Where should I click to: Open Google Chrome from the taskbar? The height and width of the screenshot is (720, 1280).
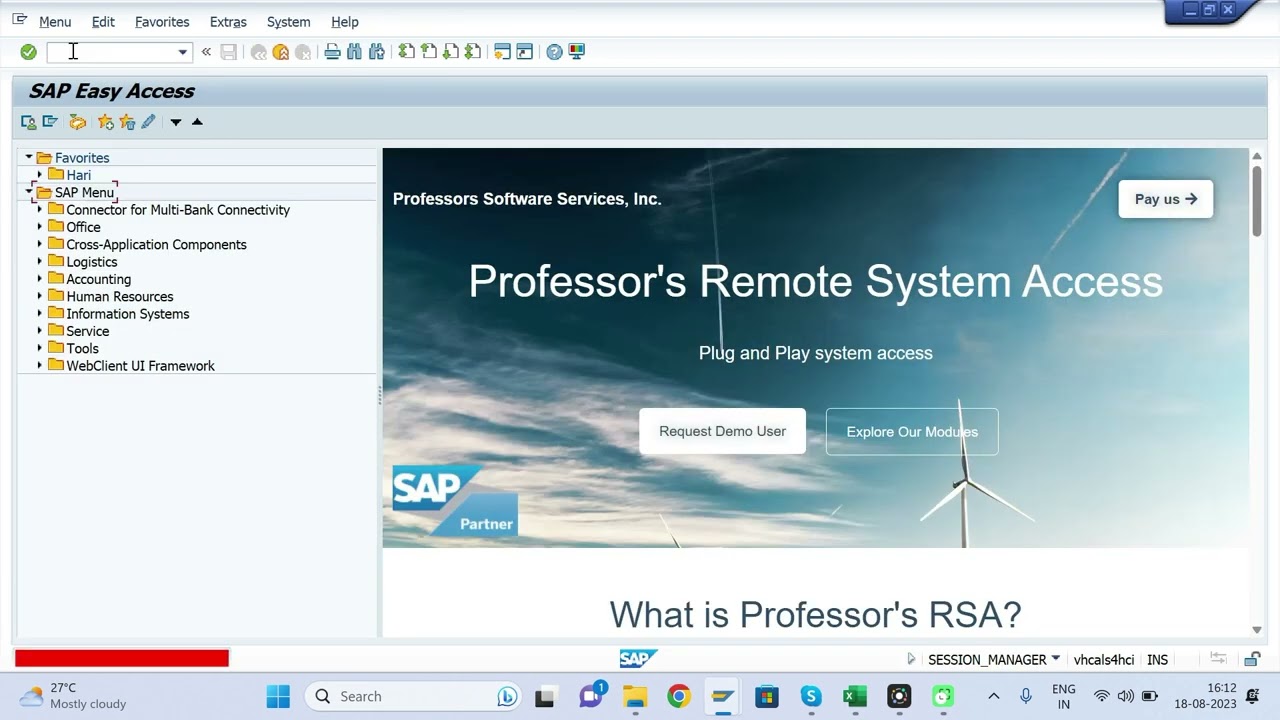coord(679,696)
